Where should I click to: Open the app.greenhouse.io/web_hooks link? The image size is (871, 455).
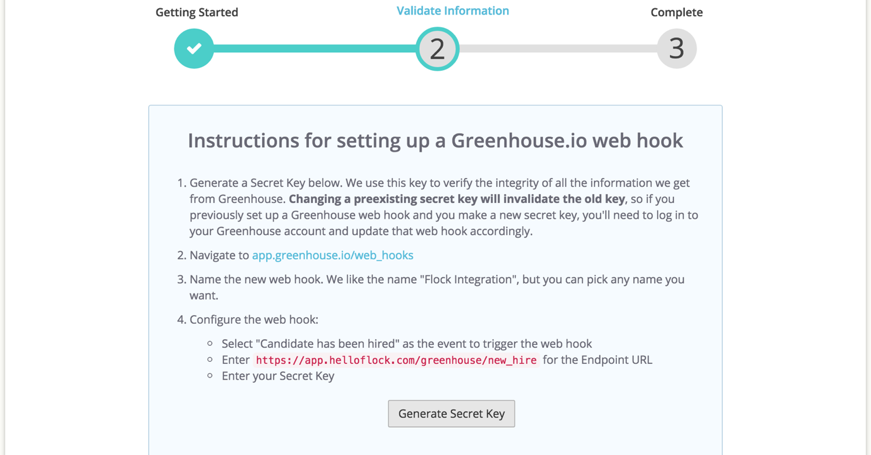pos(333,255)
